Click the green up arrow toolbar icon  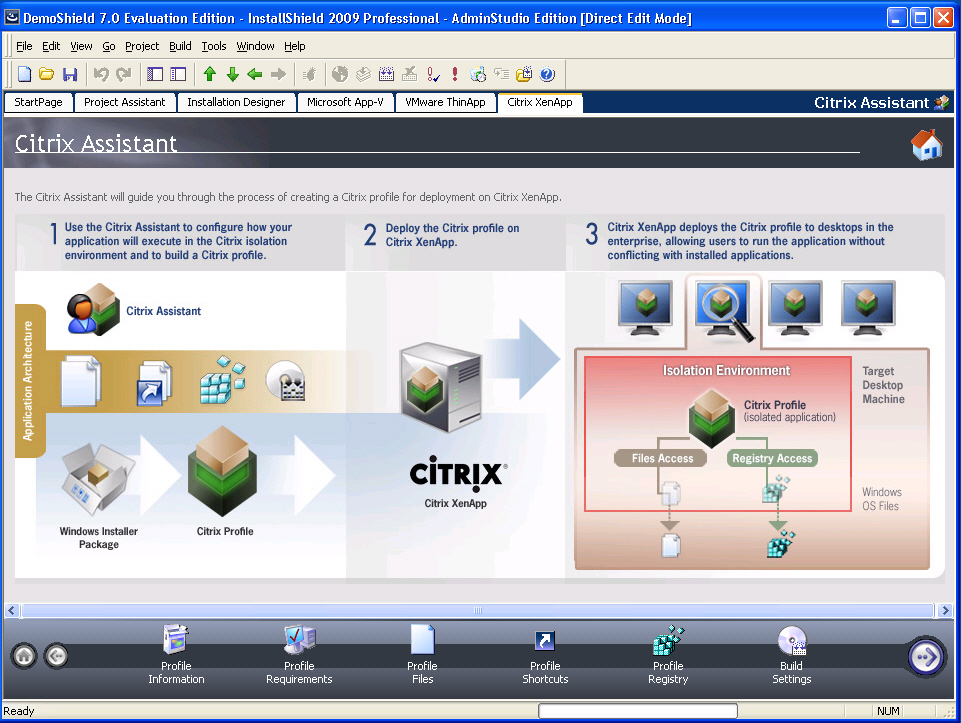pyautogui.click(x=209, y=74)
